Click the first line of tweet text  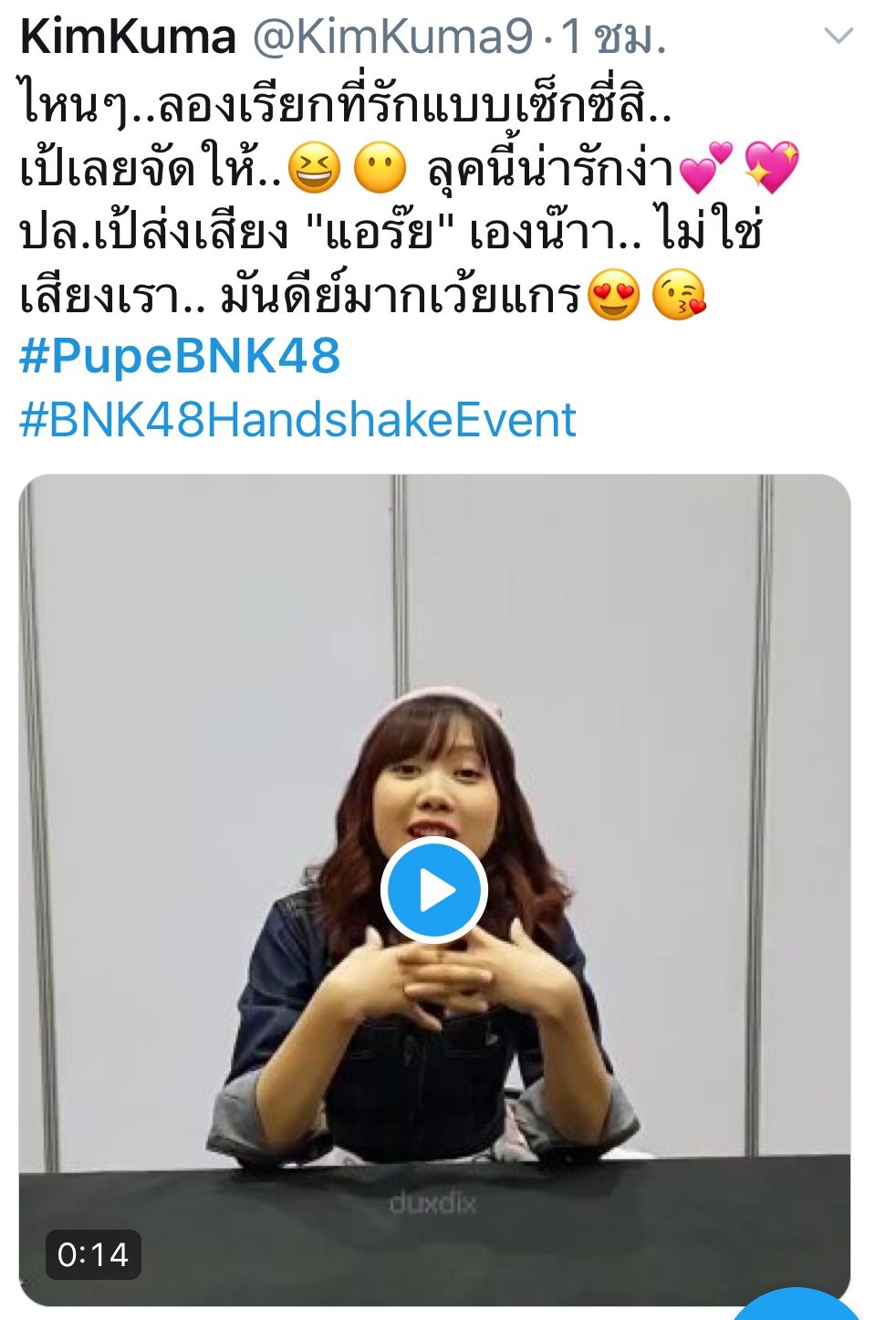[x=346, y=104]
